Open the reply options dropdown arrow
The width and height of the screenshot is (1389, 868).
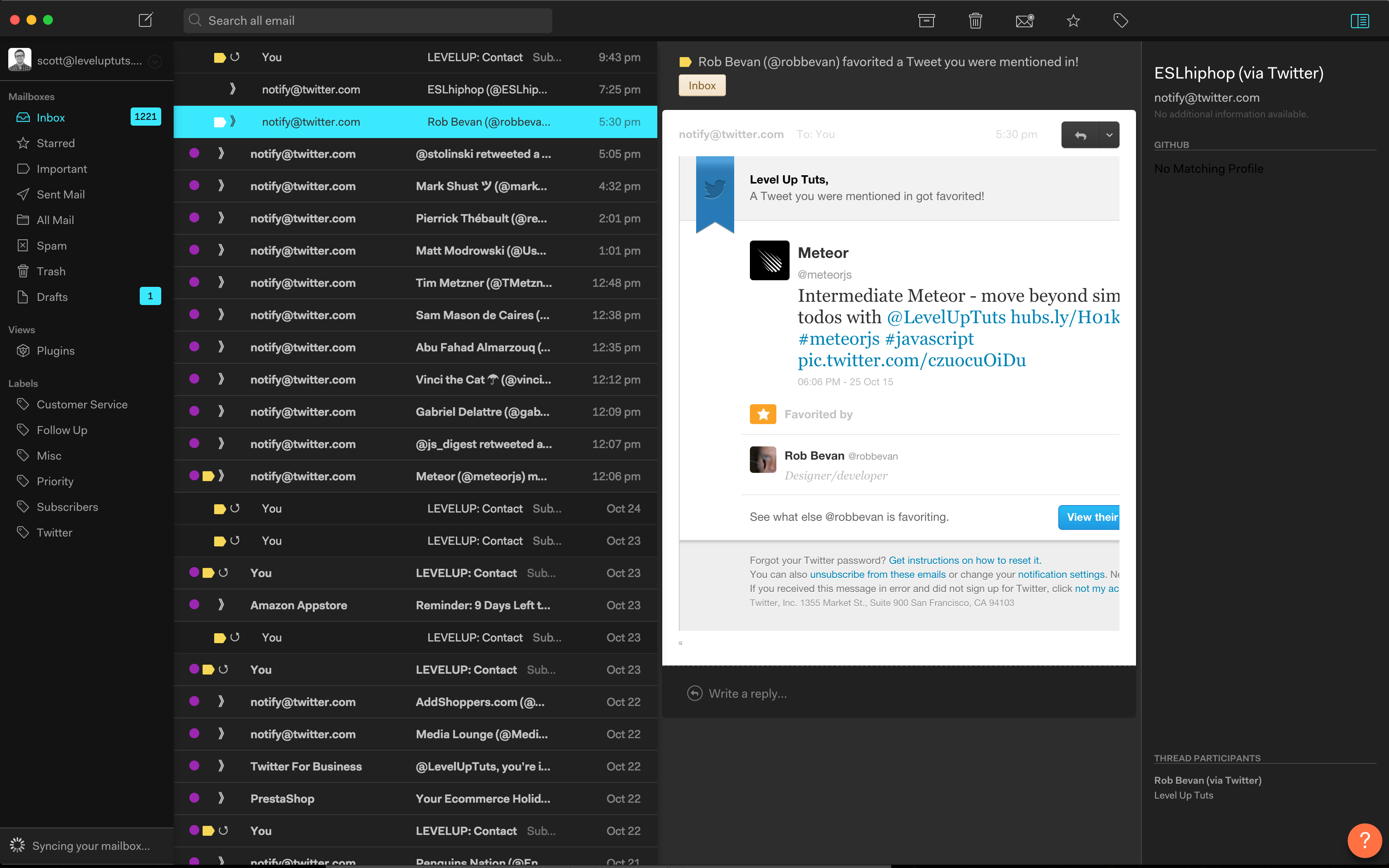tap(1109, 135)
